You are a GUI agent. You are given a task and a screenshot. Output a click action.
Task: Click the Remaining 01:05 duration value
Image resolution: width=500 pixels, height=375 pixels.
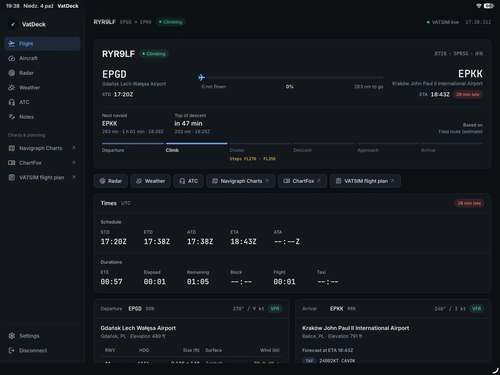pos(198,282)
